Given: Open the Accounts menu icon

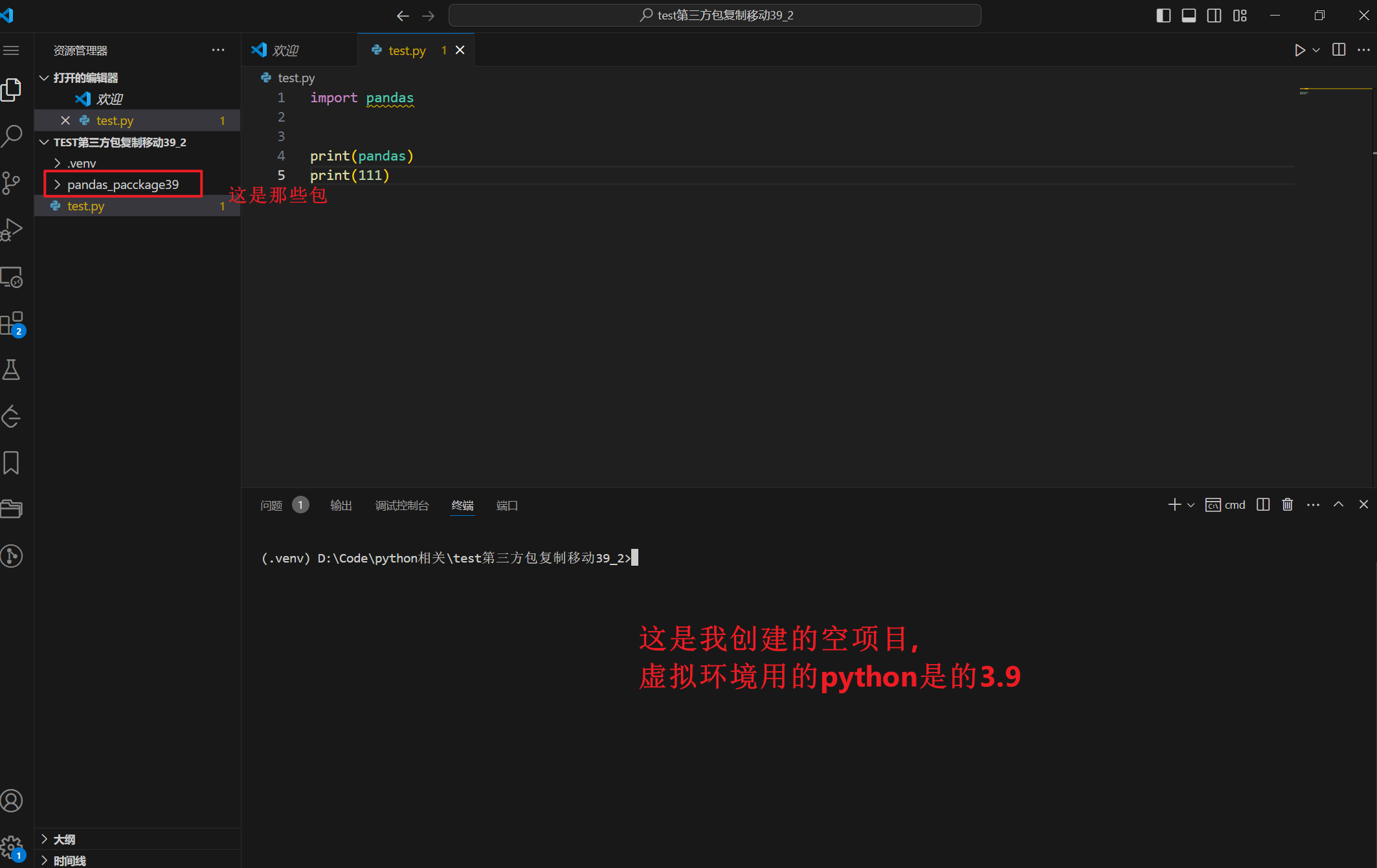Looking at the screenshot, I should click(12, 801).
